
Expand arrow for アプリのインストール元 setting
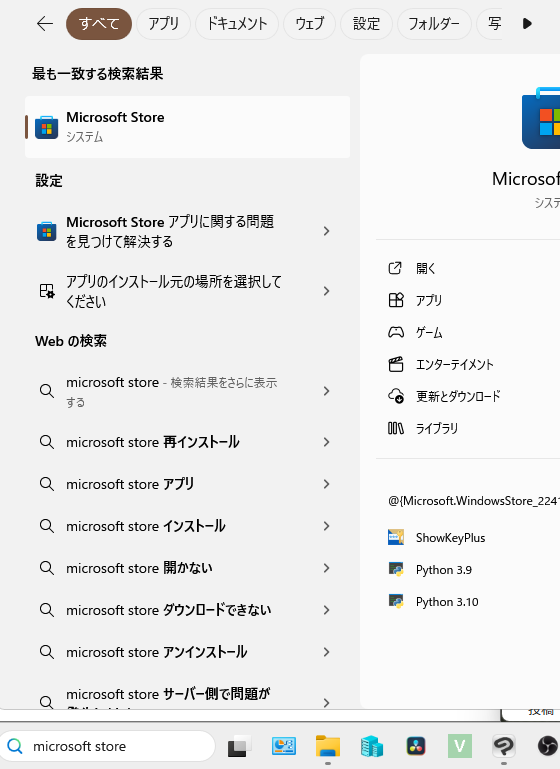click(327, 291)
